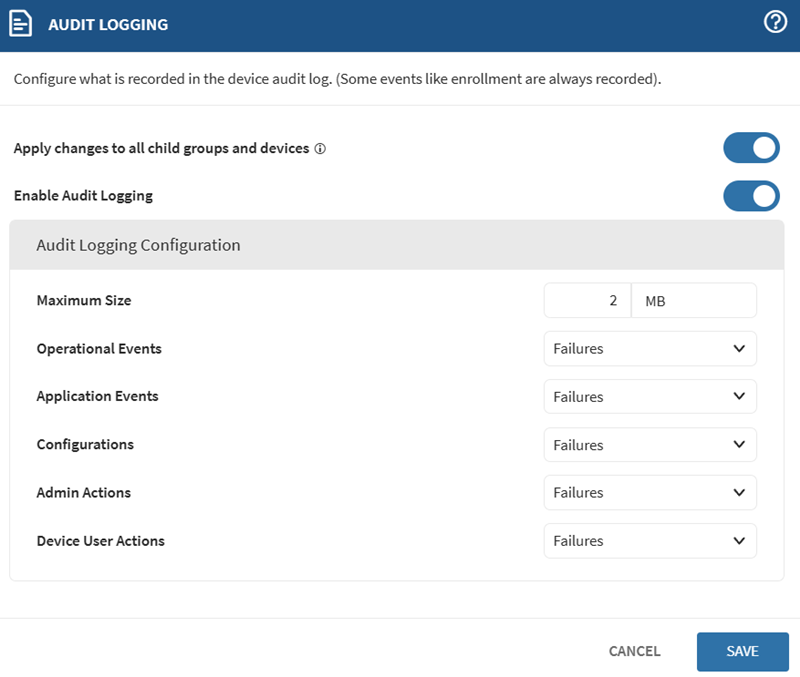Disable the Enable Audit Logging switch

(x=751, y=196)
